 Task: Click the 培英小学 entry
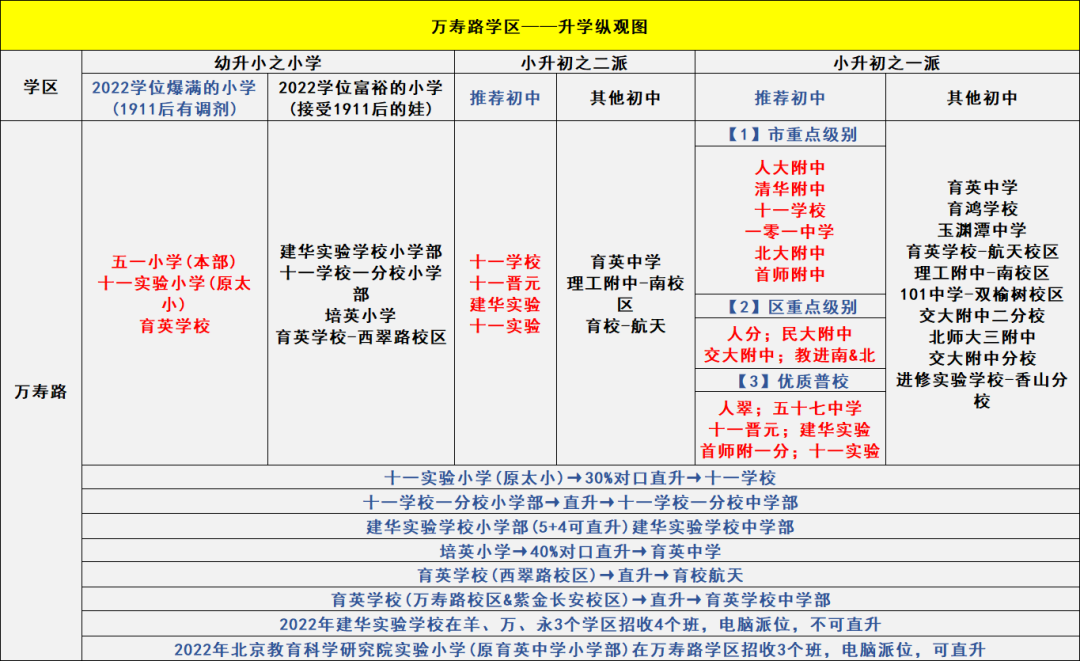(x=361, y=315)
